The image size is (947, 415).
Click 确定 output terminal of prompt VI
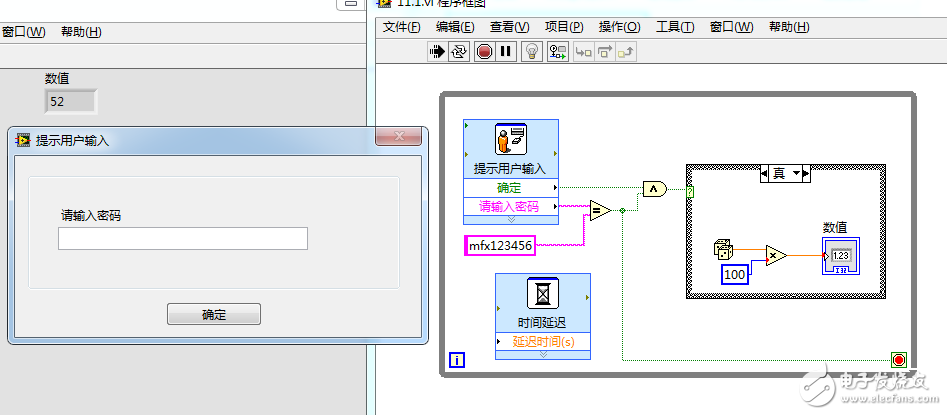(511, 188)
